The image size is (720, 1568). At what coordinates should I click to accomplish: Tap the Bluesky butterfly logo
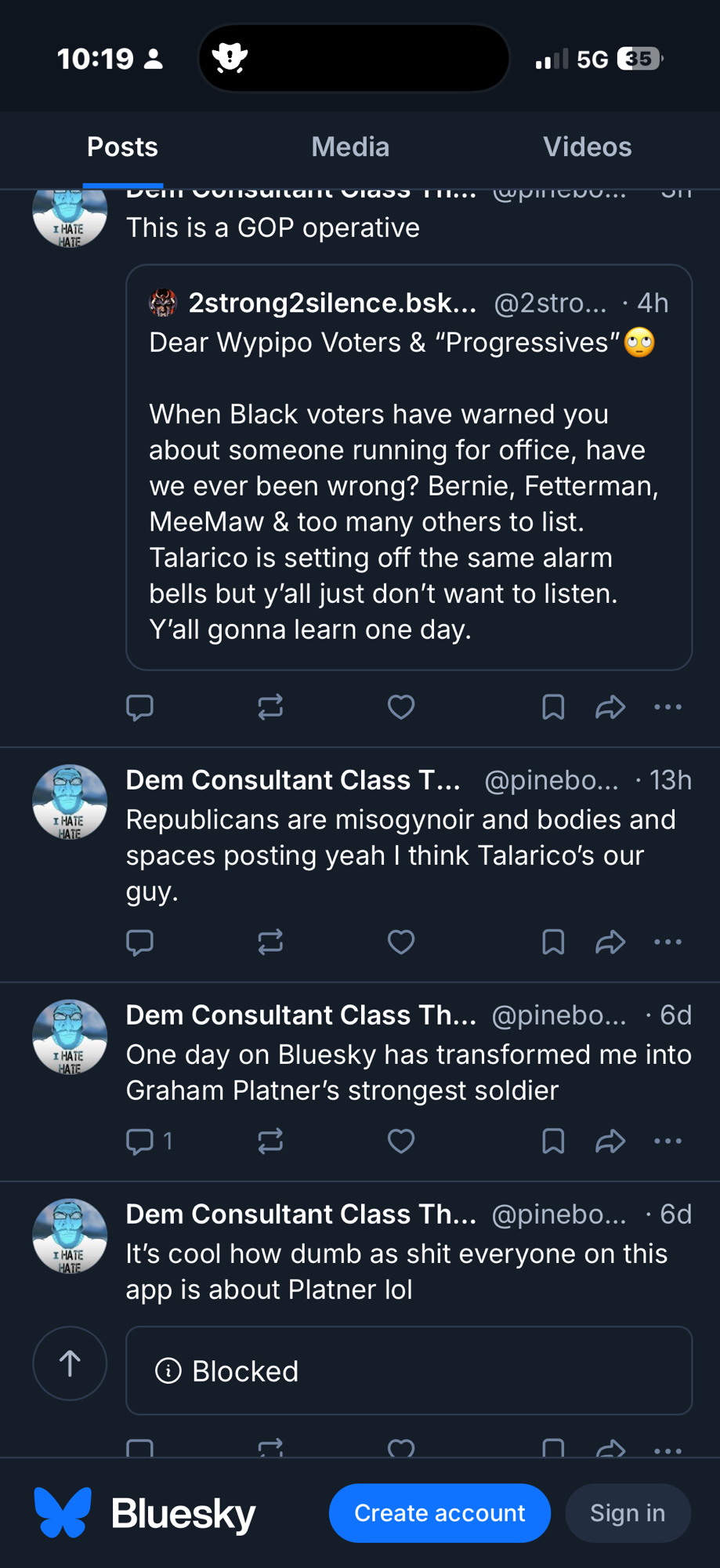(63, 1512)
